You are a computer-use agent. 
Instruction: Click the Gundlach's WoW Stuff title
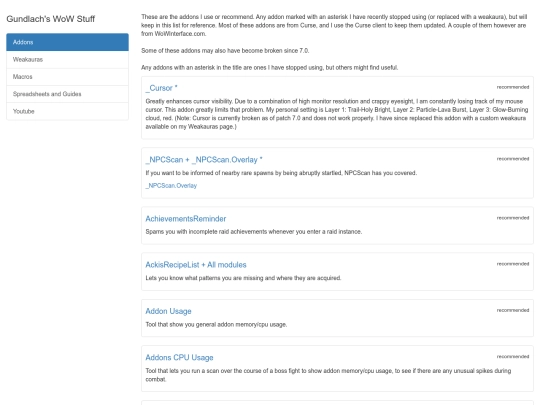[x=51, y=19]
